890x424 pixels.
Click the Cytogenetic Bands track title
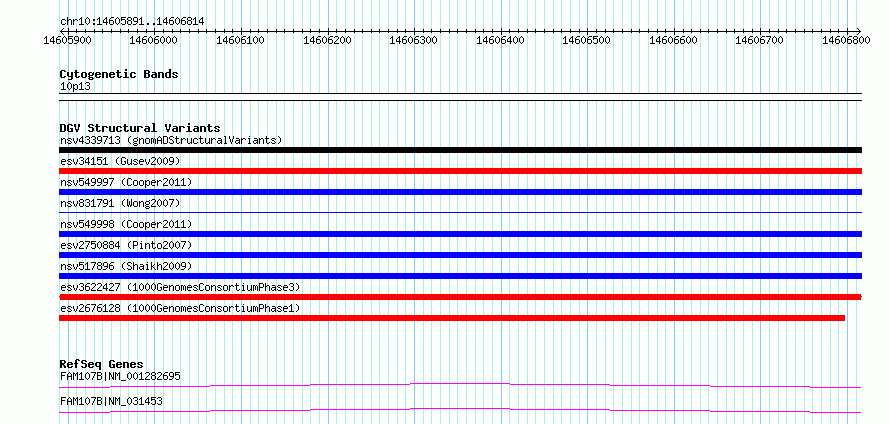119,74
